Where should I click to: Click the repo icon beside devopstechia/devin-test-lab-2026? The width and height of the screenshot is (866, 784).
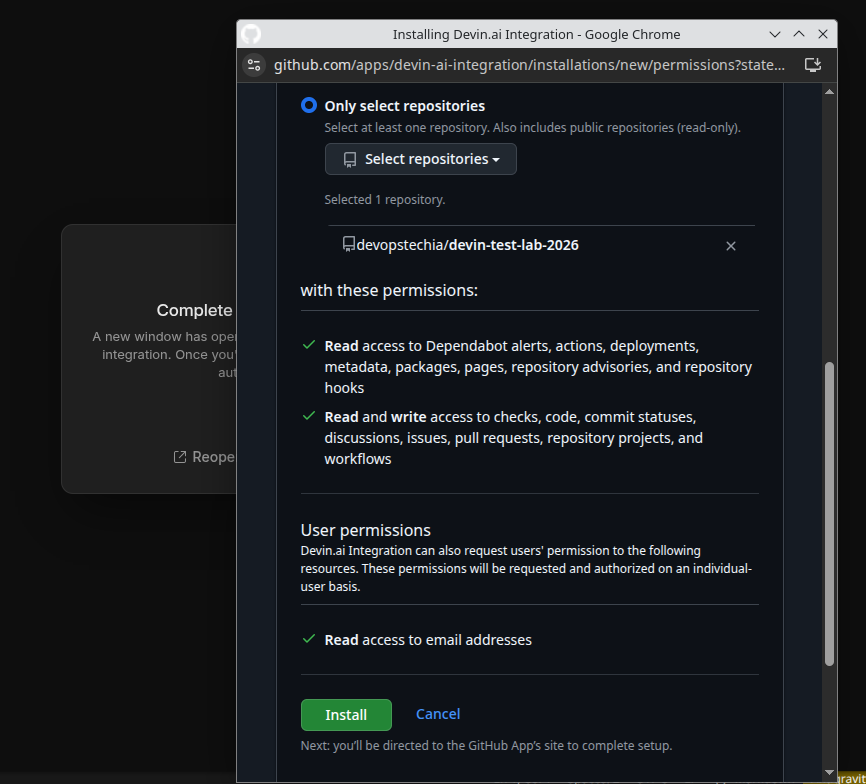[x=349, y=244]
